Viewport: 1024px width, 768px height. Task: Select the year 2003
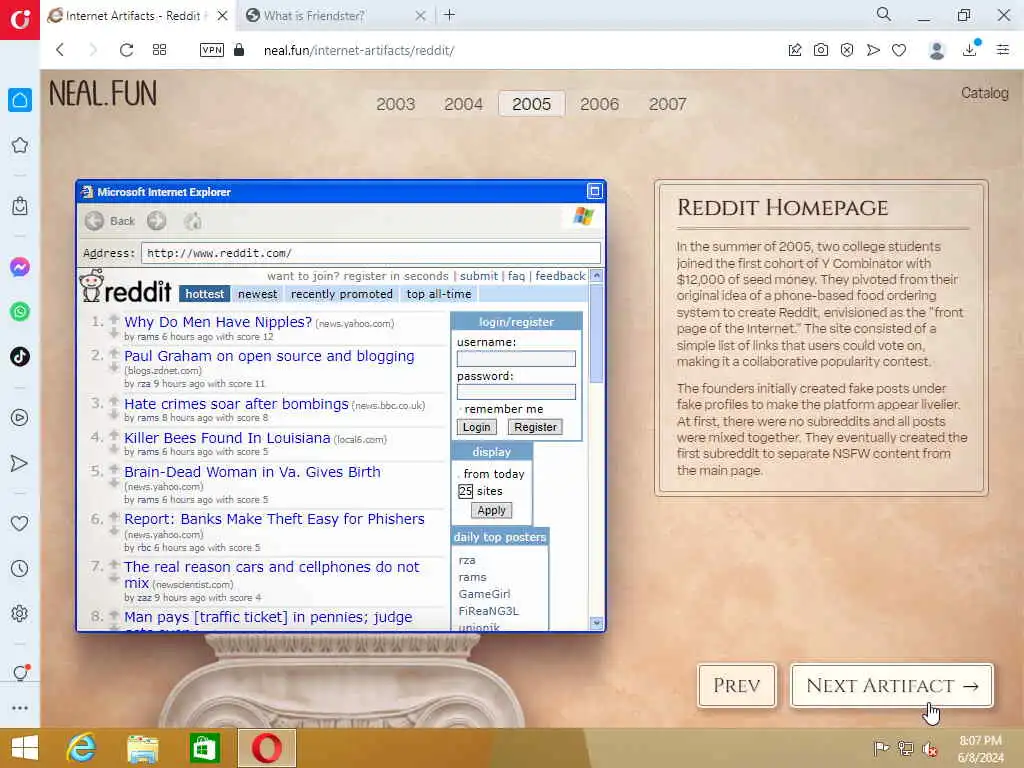coord(396,104)
